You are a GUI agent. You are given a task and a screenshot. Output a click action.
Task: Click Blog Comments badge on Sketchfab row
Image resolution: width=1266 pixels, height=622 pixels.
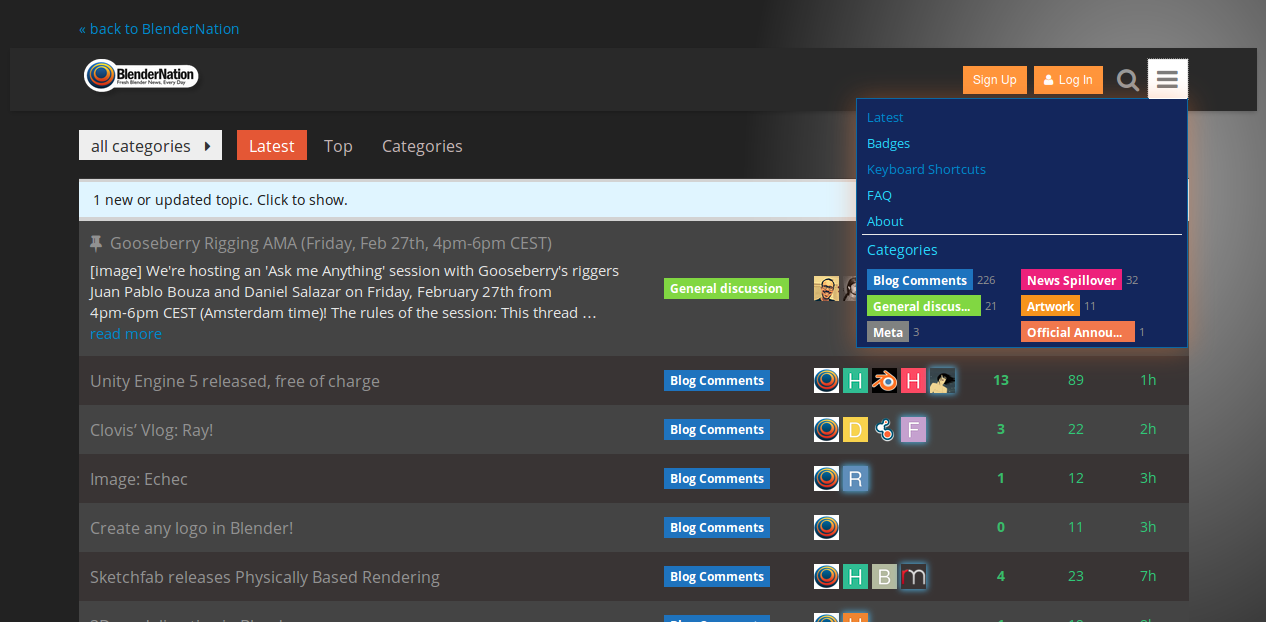[717, 576]
